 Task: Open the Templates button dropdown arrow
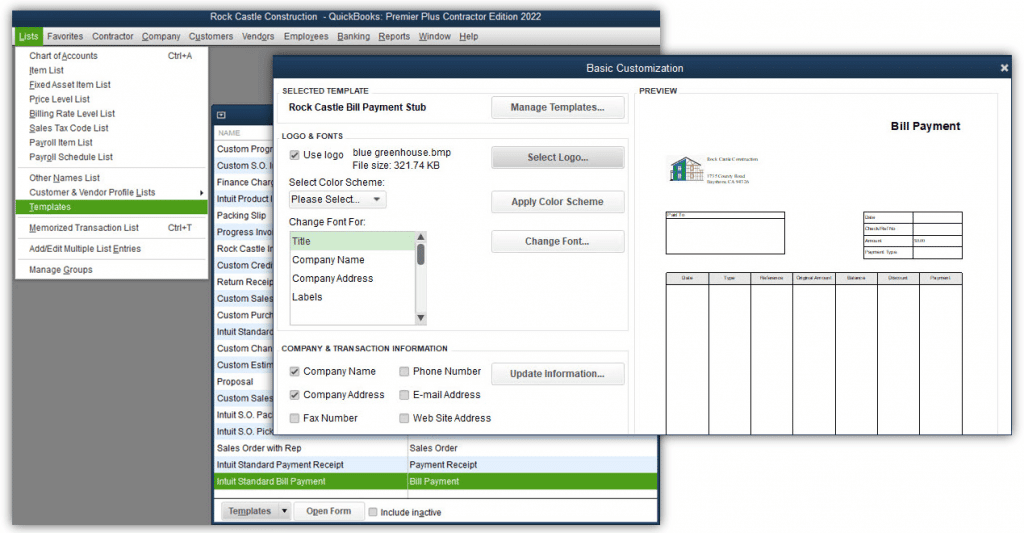[x=284, y=511]
